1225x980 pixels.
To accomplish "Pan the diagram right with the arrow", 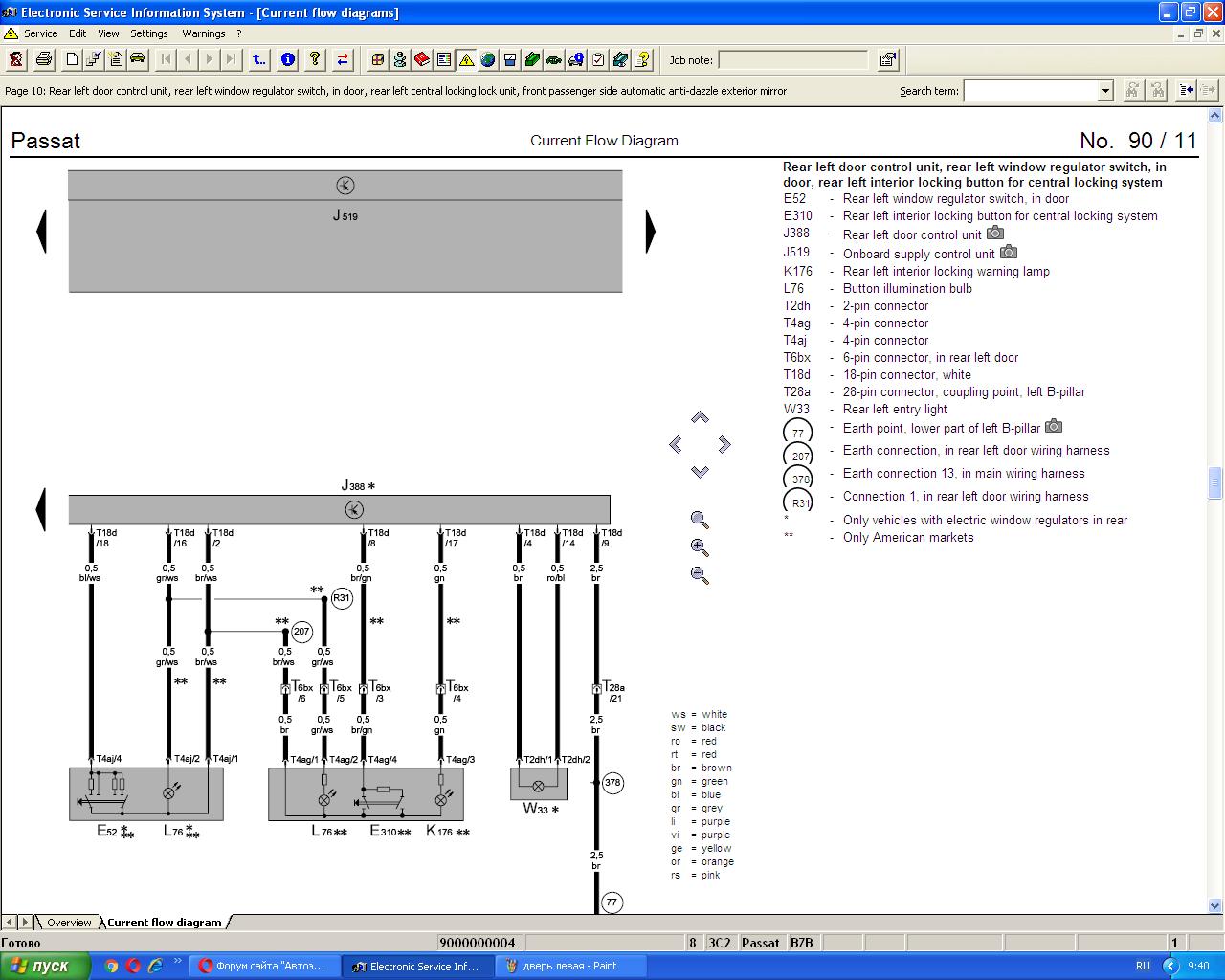I will [724, 444].
